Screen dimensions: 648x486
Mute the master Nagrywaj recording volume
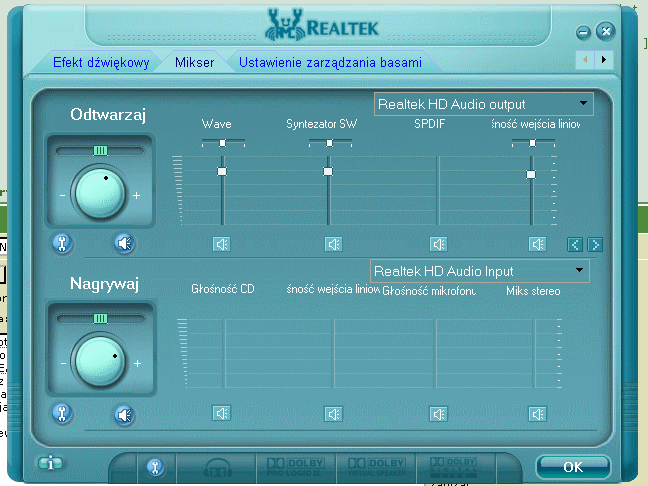coord(124,415)
